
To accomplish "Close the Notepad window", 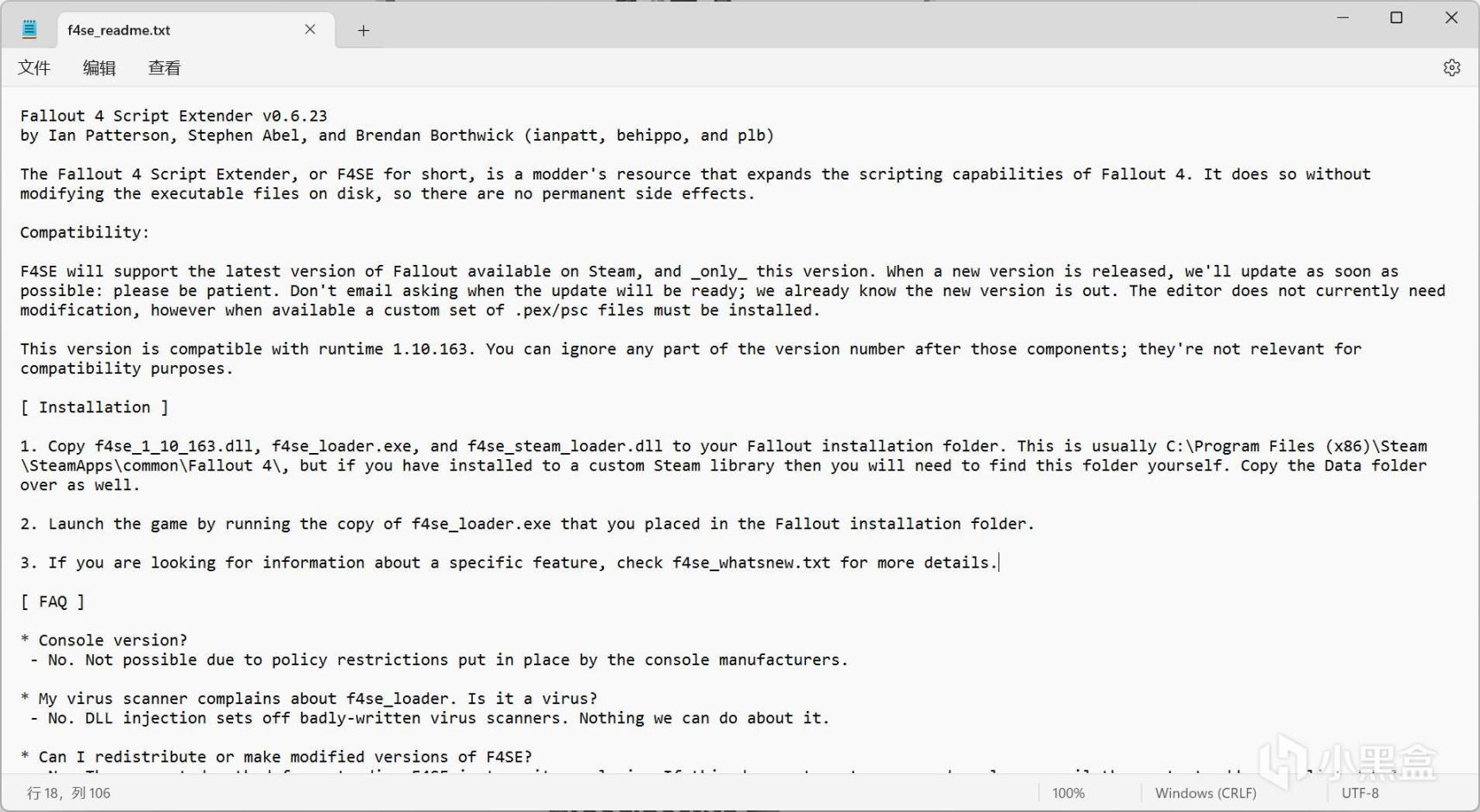I will [1452, 17].
